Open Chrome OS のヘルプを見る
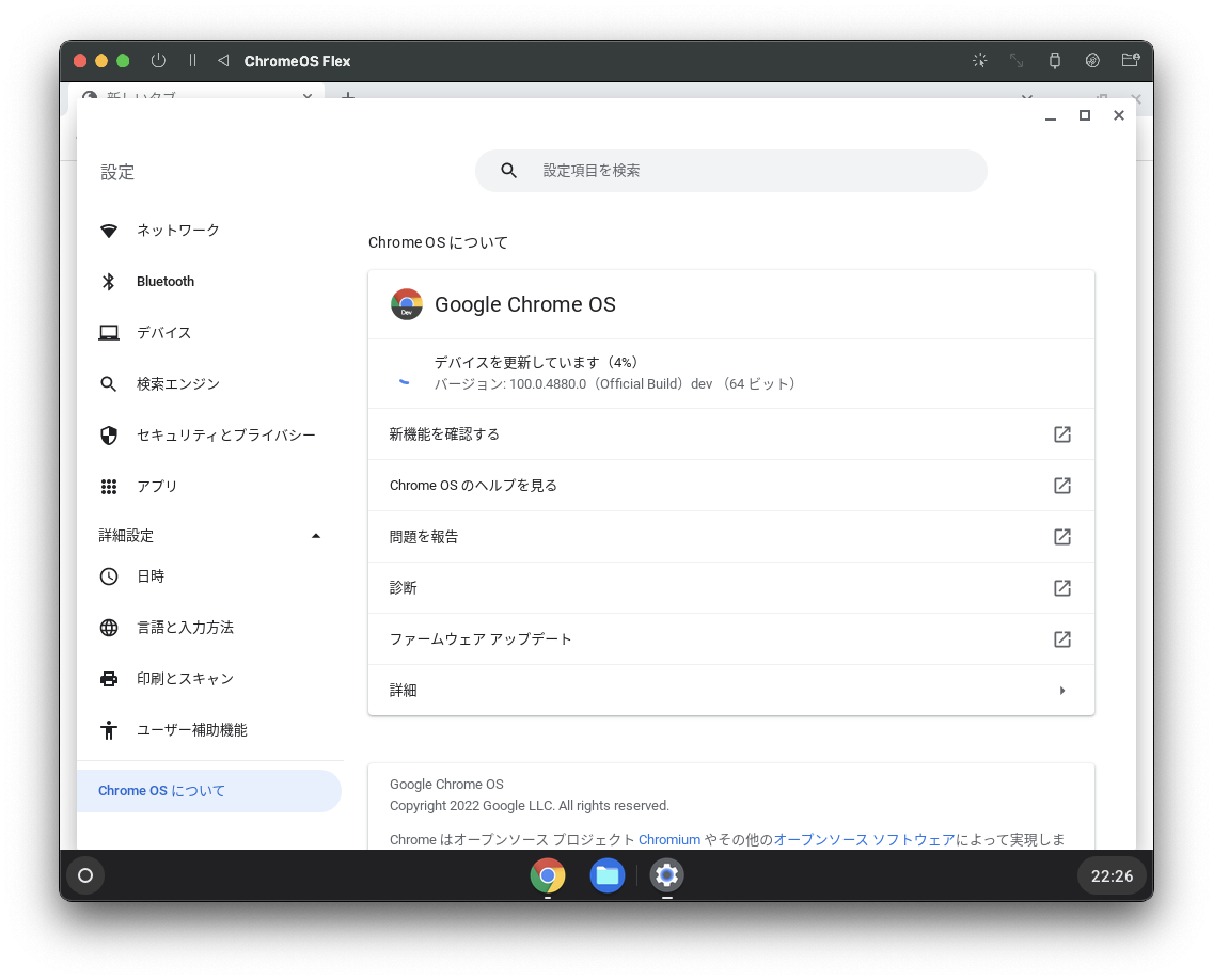The image size is (1213, 980). [x=731, y=486]
